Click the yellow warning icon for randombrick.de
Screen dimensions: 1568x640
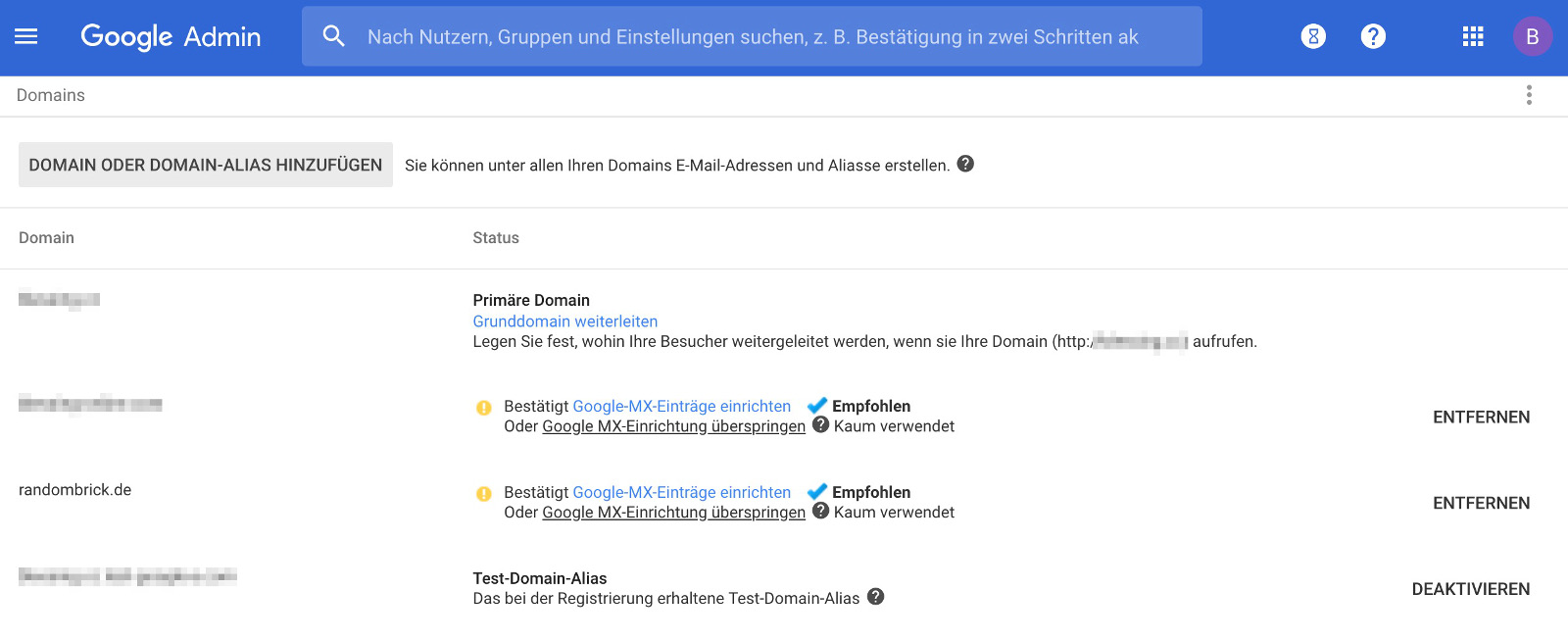(x=484, y=494)
